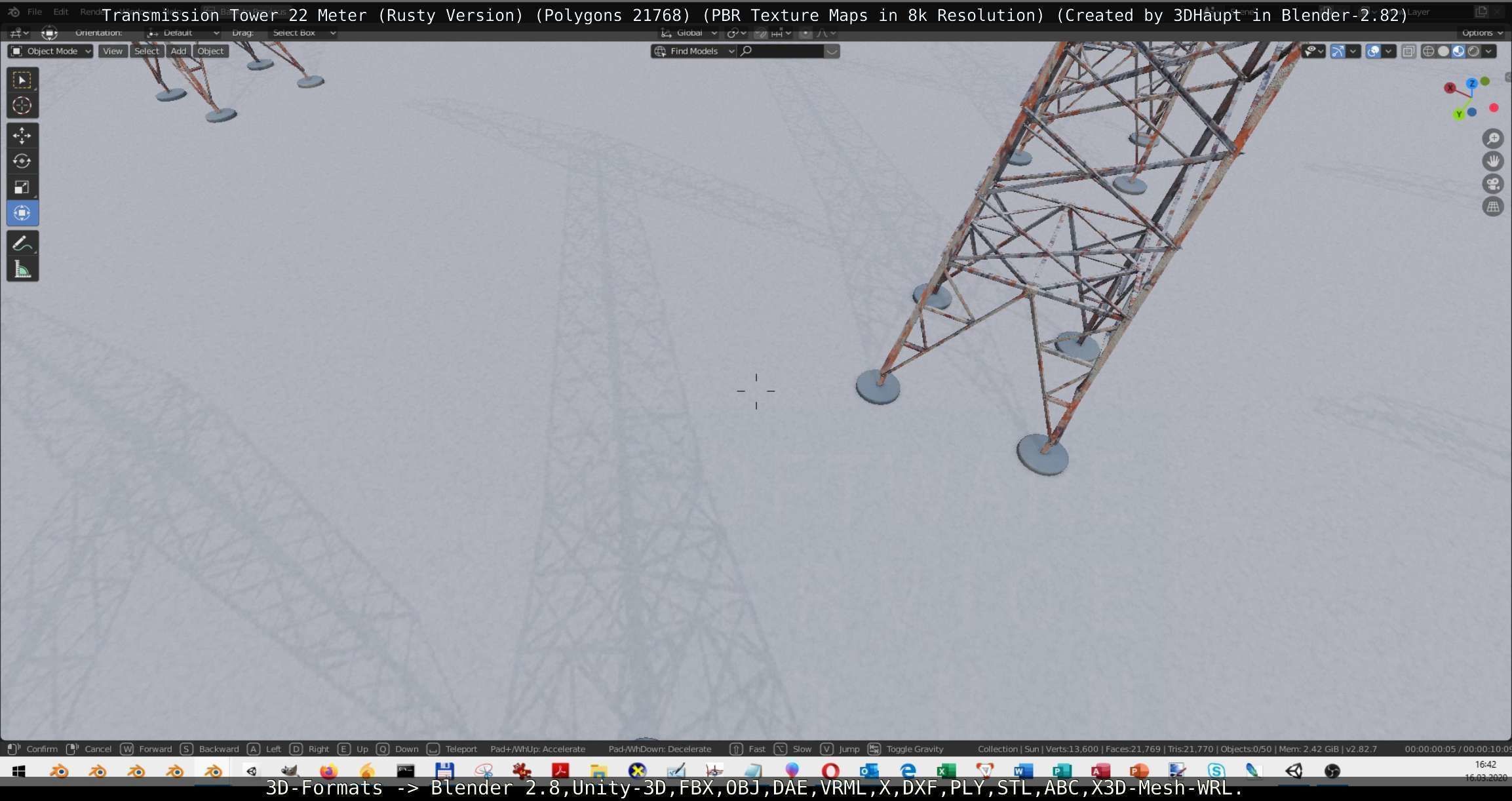
Task: Switch perspective/orthographic grid button
Action: click(1493, 207)
